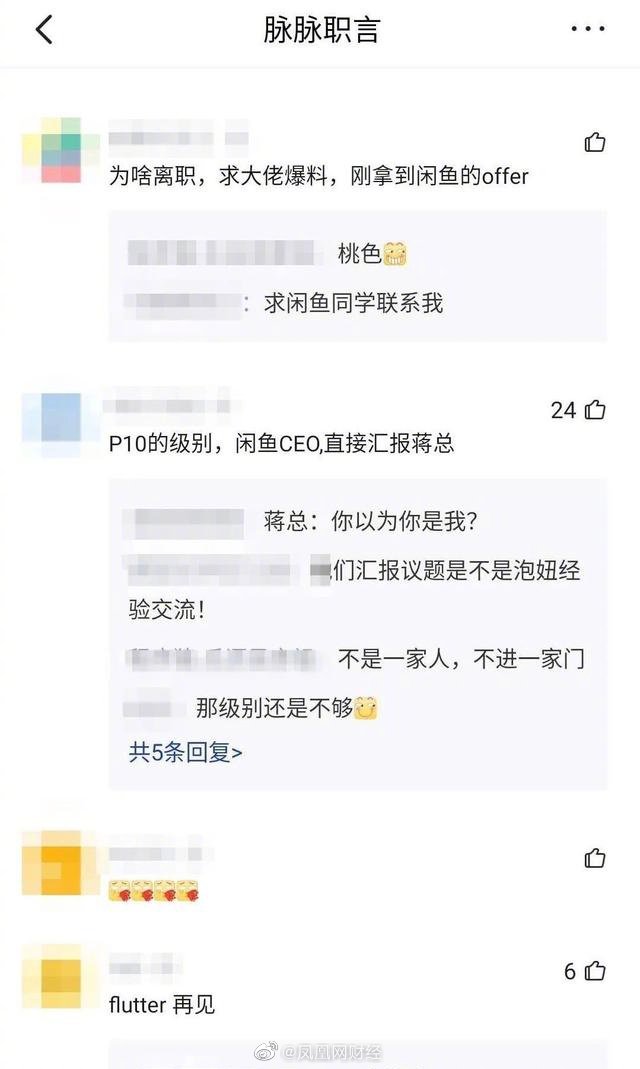
Task: Select the reply 不是一家人，不进一家门
Action: point(461,659)
